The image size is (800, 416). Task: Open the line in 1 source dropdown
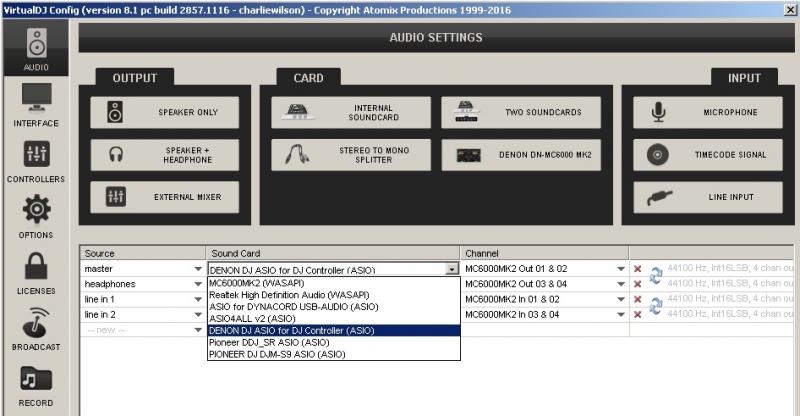198,300
